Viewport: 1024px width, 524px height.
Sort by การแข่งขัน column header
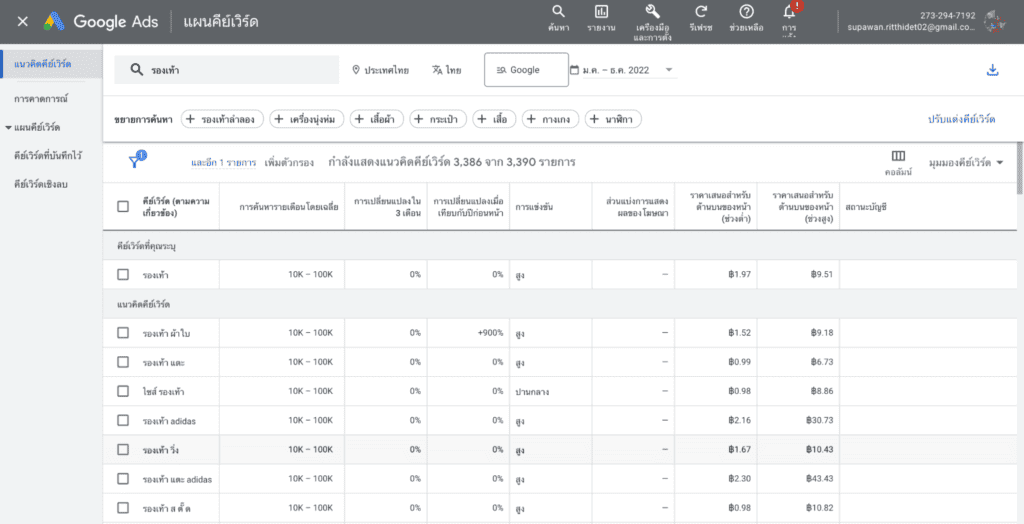(534, 206)
